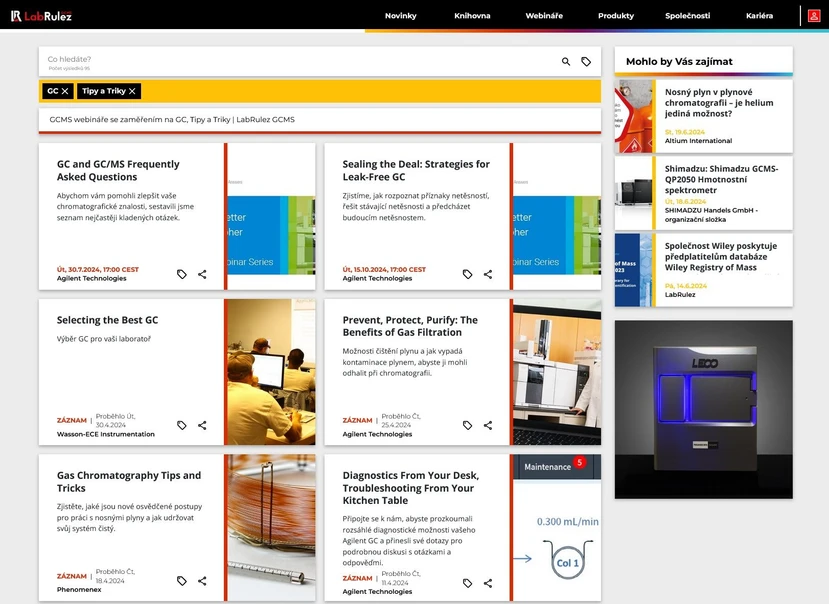Share the GC and GC/MS Frequently Asked Questions webinar
Screen dimensions: 829x604
(x=202, y=274)
